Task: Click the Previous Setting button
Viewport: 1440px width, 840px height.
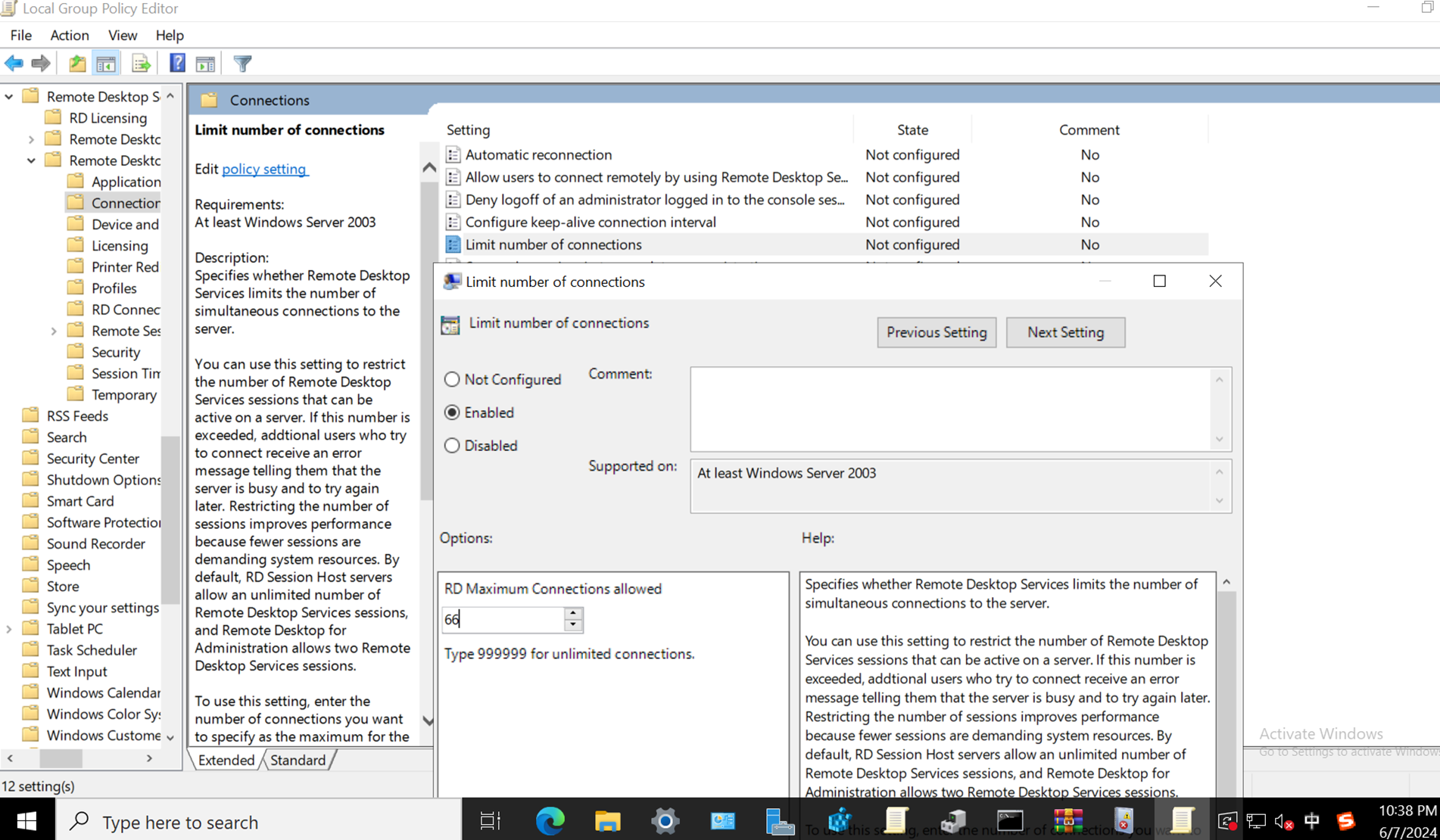Action: coord(937,332)
